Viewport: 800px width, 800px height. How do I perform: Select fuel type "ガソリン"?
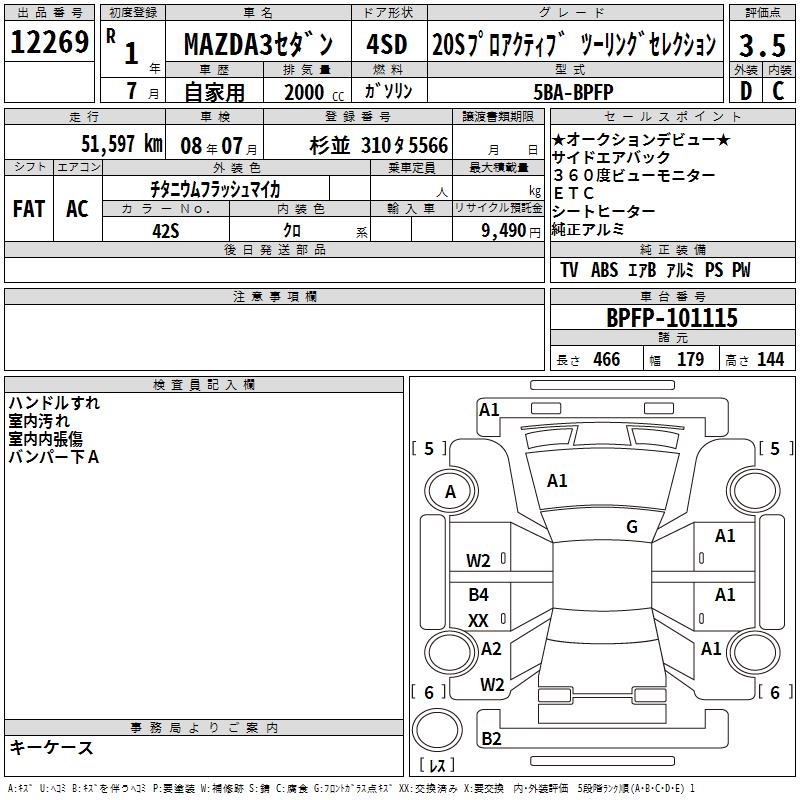pos(388,91)
